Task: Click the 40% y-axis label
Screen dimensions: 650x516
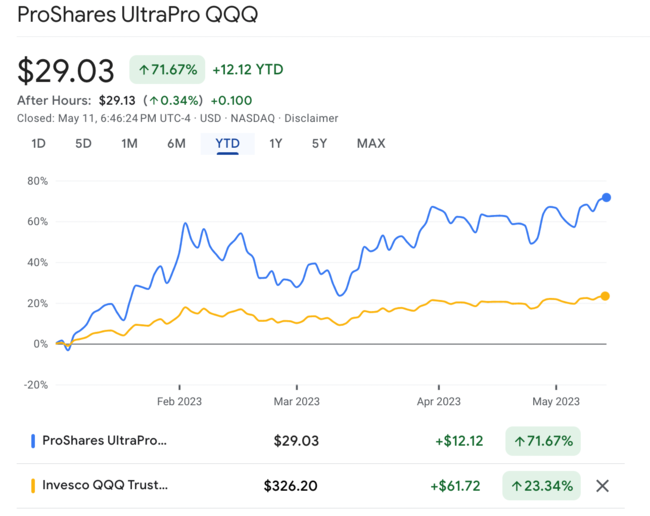Action: click(x=37, y=262)
